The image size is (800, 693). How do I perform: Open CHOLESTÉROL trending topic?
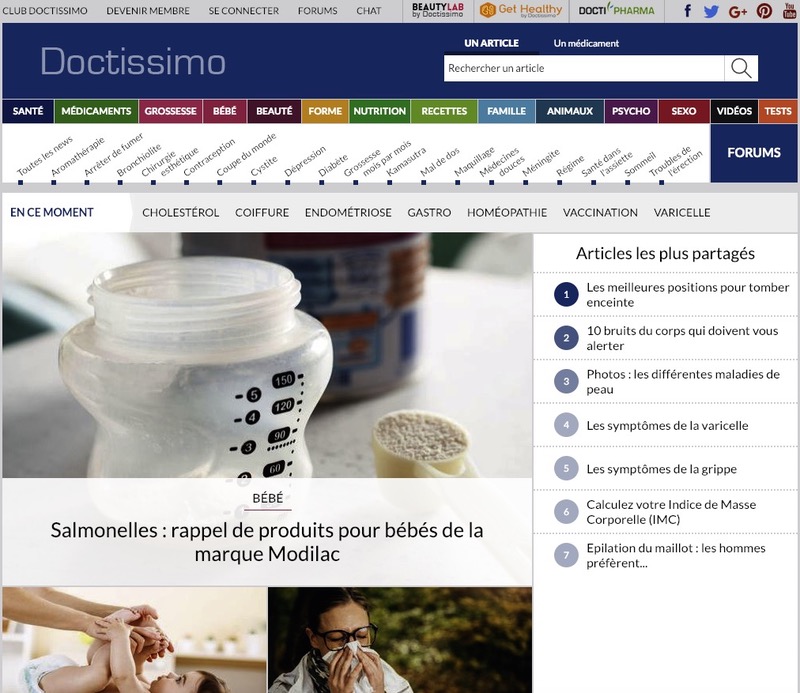coord(181,212)
